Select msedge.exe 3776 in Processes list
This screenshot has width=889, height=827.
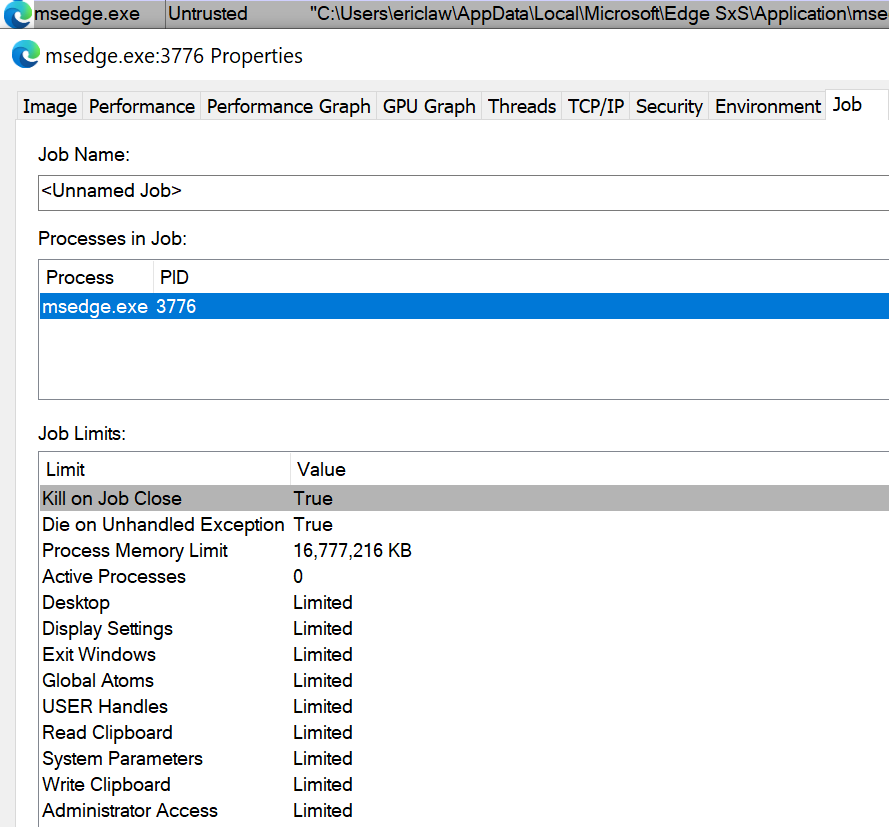pos(120,307)
